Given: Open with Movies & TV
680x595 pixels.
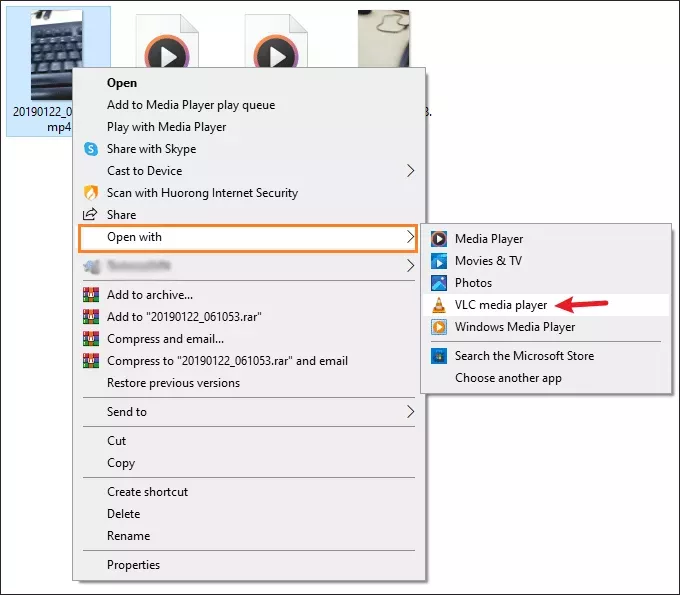Looking at the screenshot, I should (546, 261).
